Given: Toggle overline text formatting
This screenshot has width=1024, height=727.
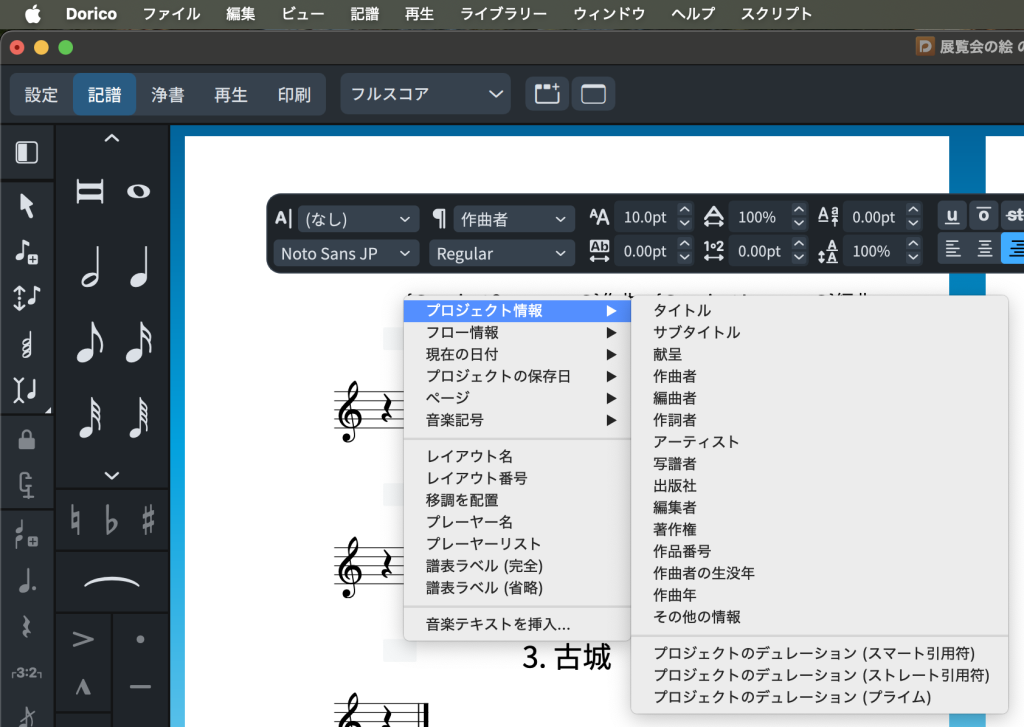Looking at the screenshot, I should (984, 216).
